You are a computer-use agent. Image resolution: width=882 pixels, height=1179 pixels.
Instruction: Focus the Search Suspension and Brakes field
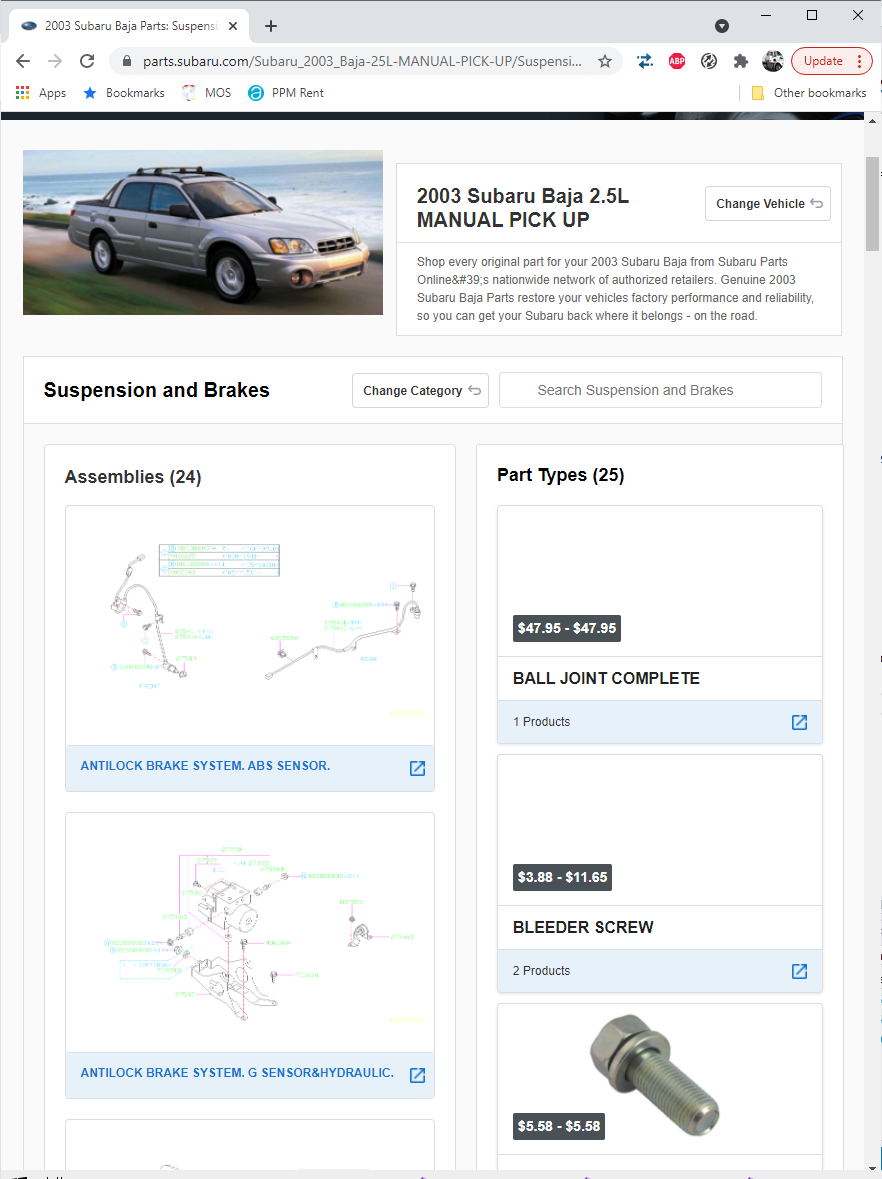(x=660, y=390)
